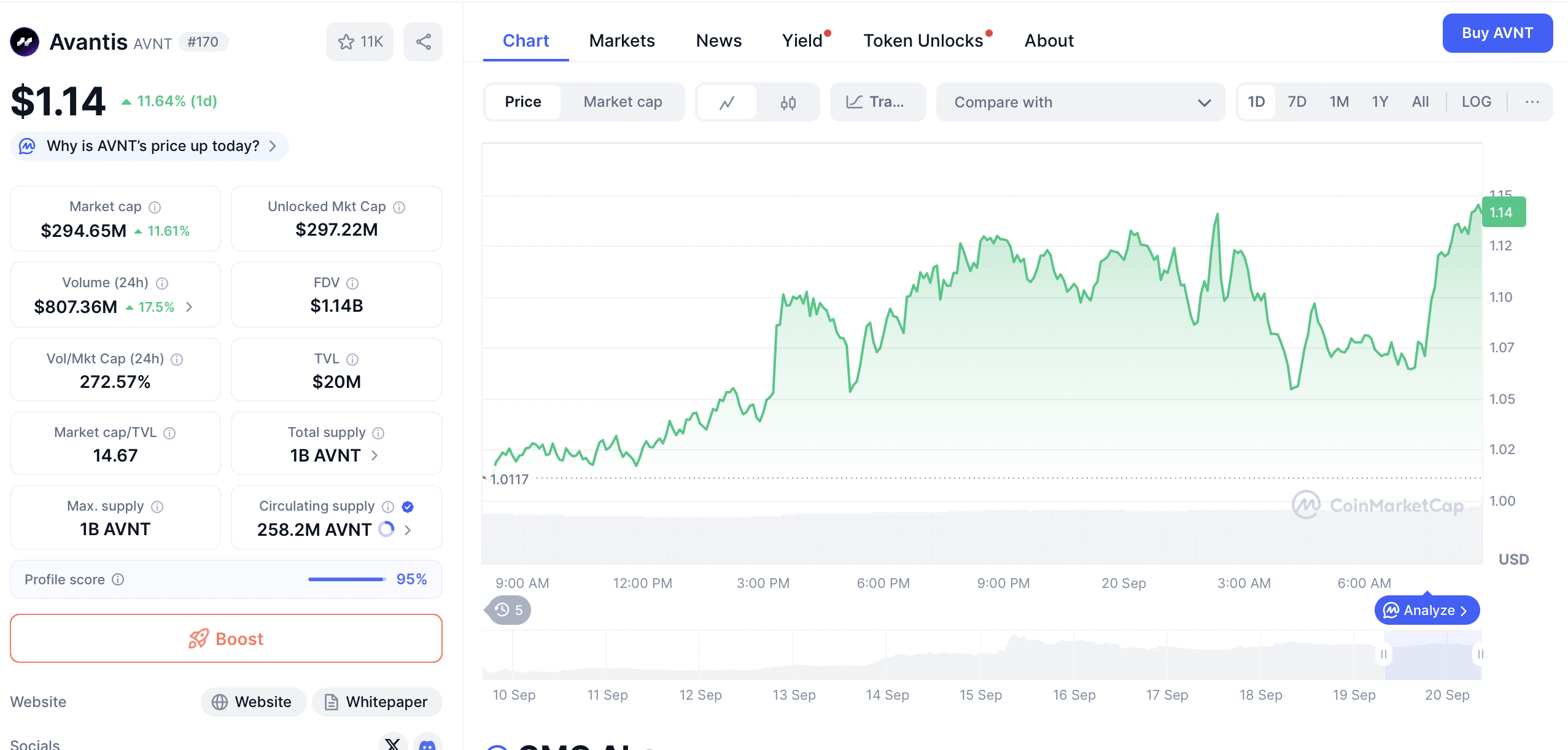Switch to line chart view
This screenshot has height=750, width=1568.
727,102
